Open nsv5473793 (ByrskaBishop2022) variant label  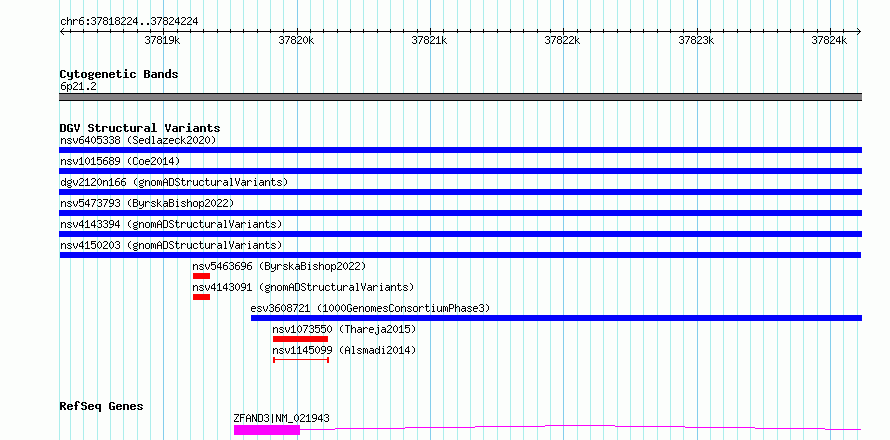[x=146, y=203]
